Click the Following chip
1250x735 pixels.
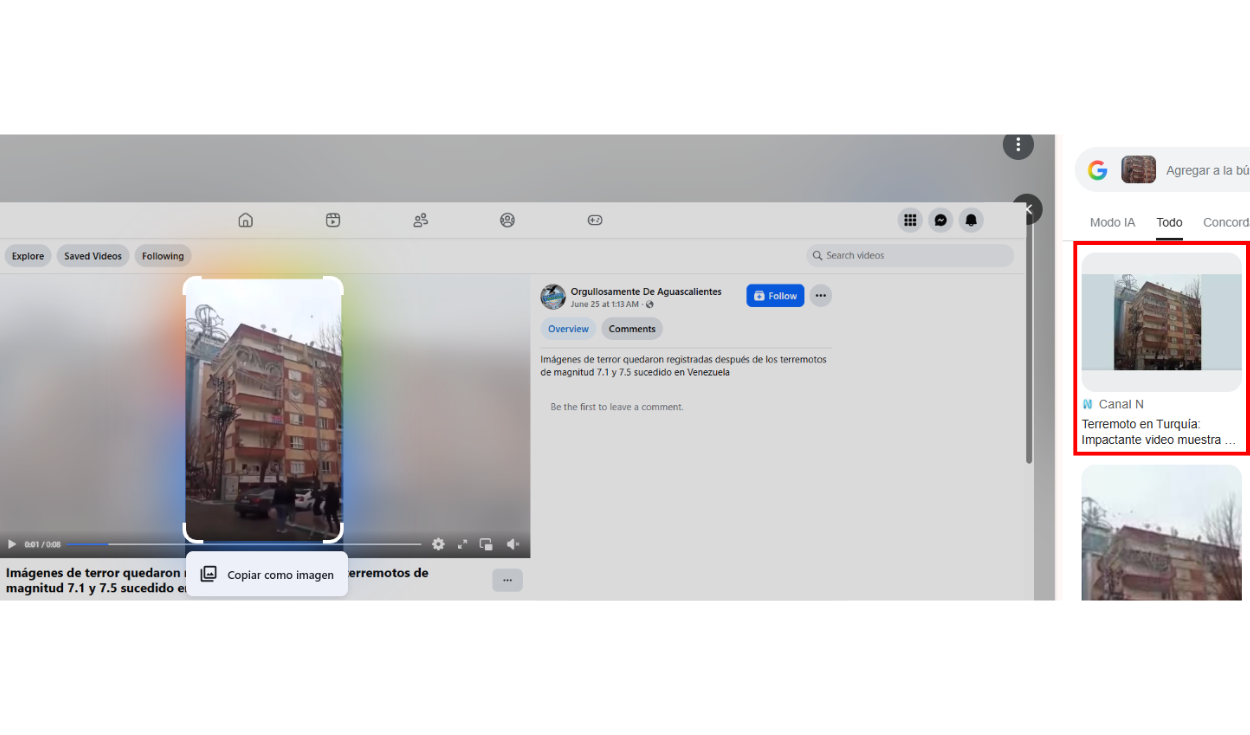click(163, 256)
